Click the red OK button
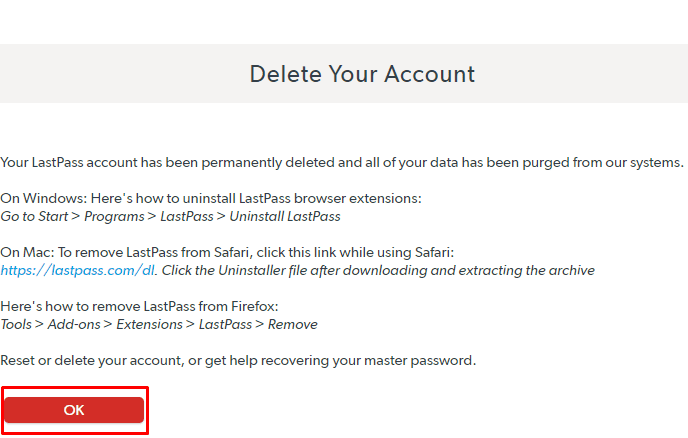 pos(74,410)
